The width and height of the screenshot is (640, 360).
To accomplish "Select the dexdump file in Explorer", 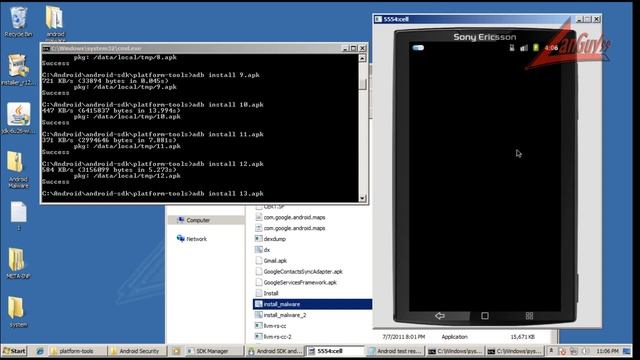I will coord(270,239).
